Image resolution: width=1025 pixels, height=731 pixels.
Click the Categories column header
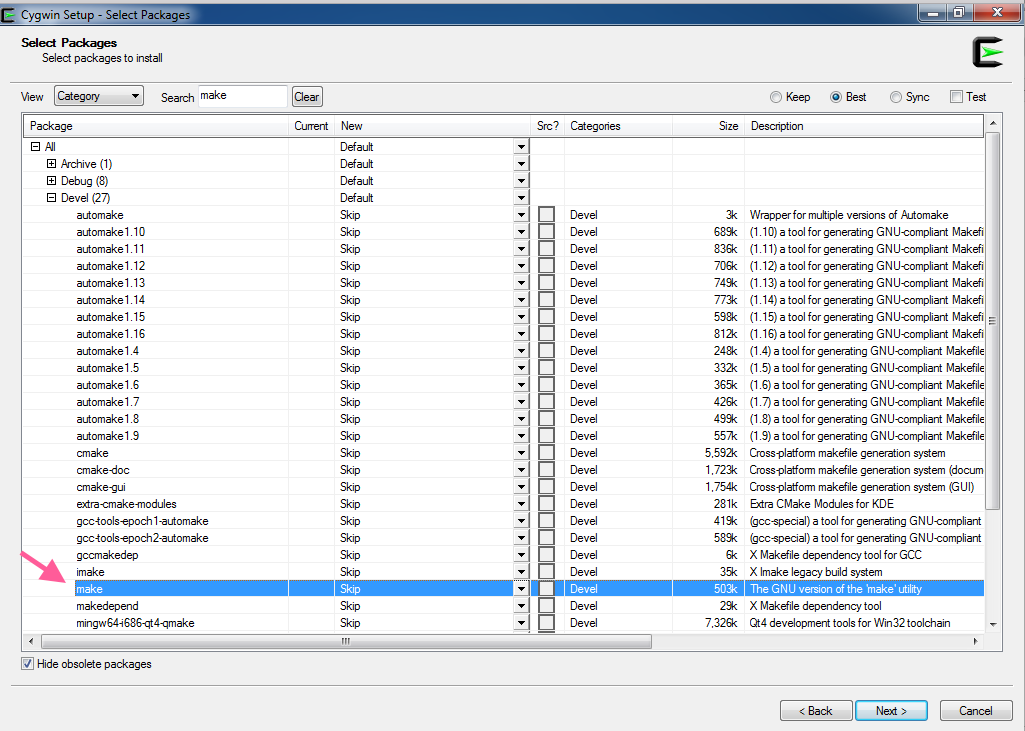pos(618,126)
